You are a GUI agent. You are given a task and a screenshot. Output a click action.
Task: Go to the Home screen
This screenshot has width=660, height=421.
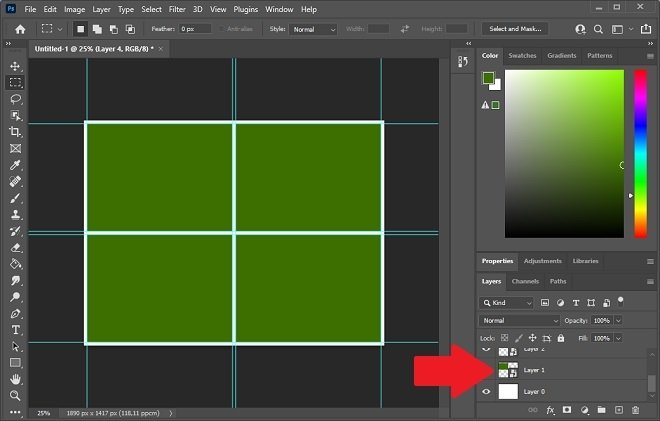(x=20, y=29)
